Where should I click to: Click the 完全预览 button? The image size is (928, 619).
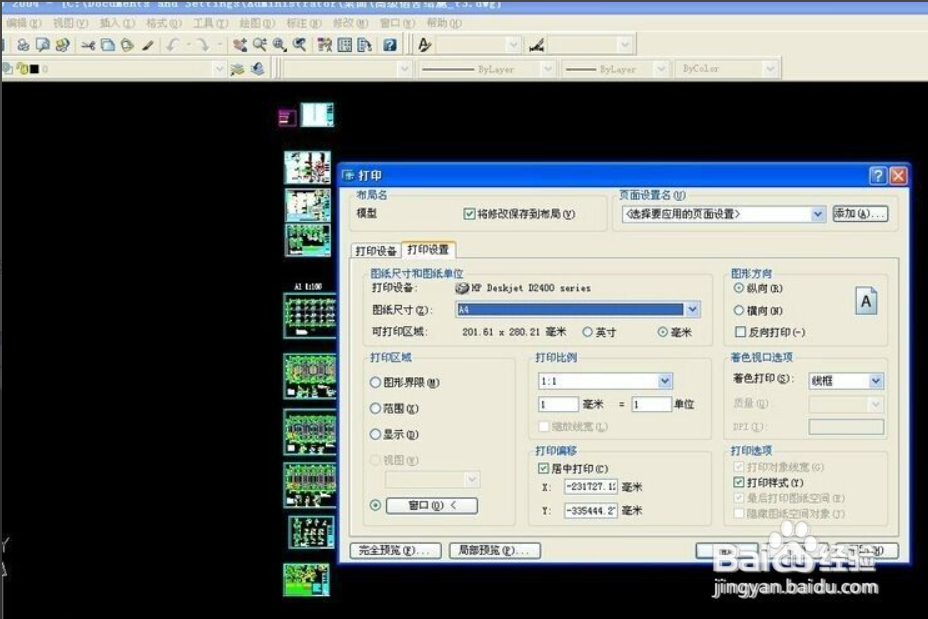393,550
